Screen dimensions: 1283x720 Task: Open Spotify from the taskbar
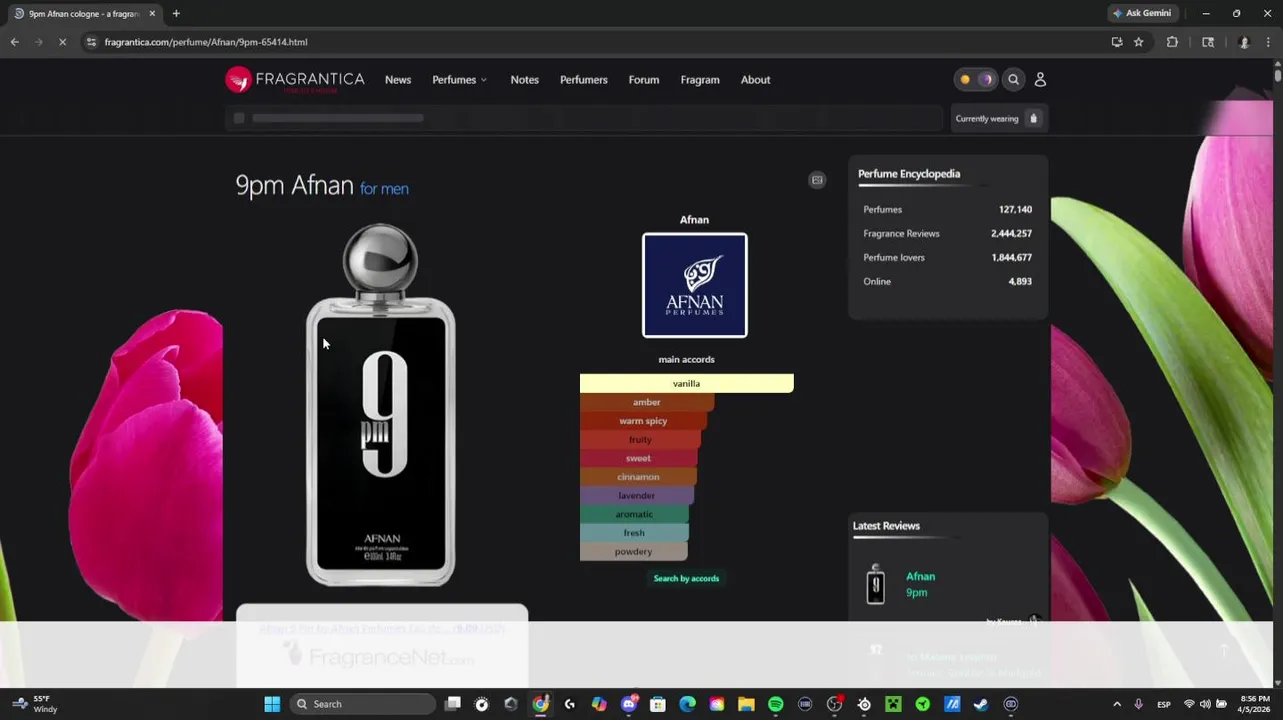(x=775, y=704)
